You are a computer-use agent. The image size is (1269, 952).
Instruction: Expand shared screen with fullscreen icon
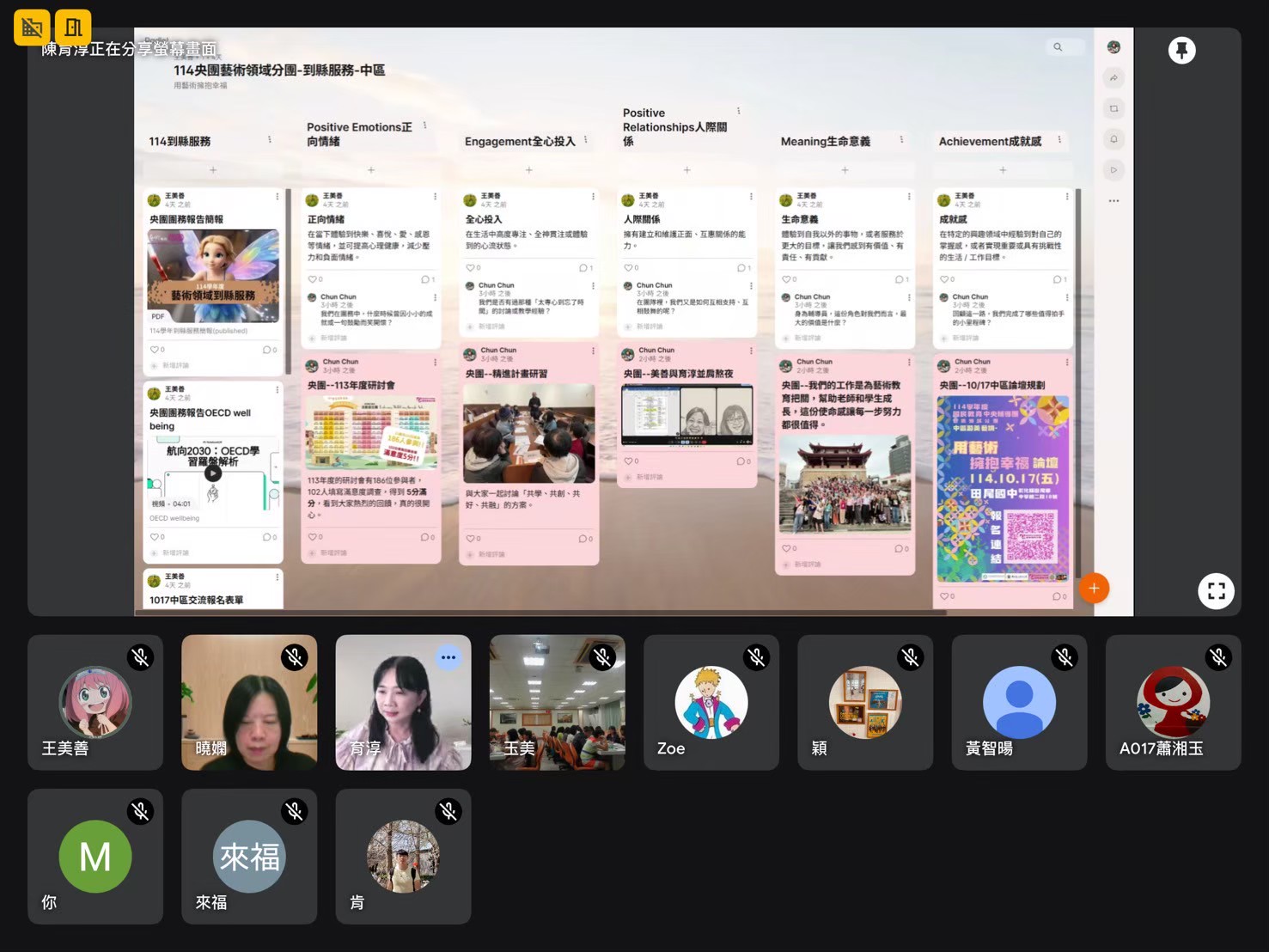click(1216, 591)
